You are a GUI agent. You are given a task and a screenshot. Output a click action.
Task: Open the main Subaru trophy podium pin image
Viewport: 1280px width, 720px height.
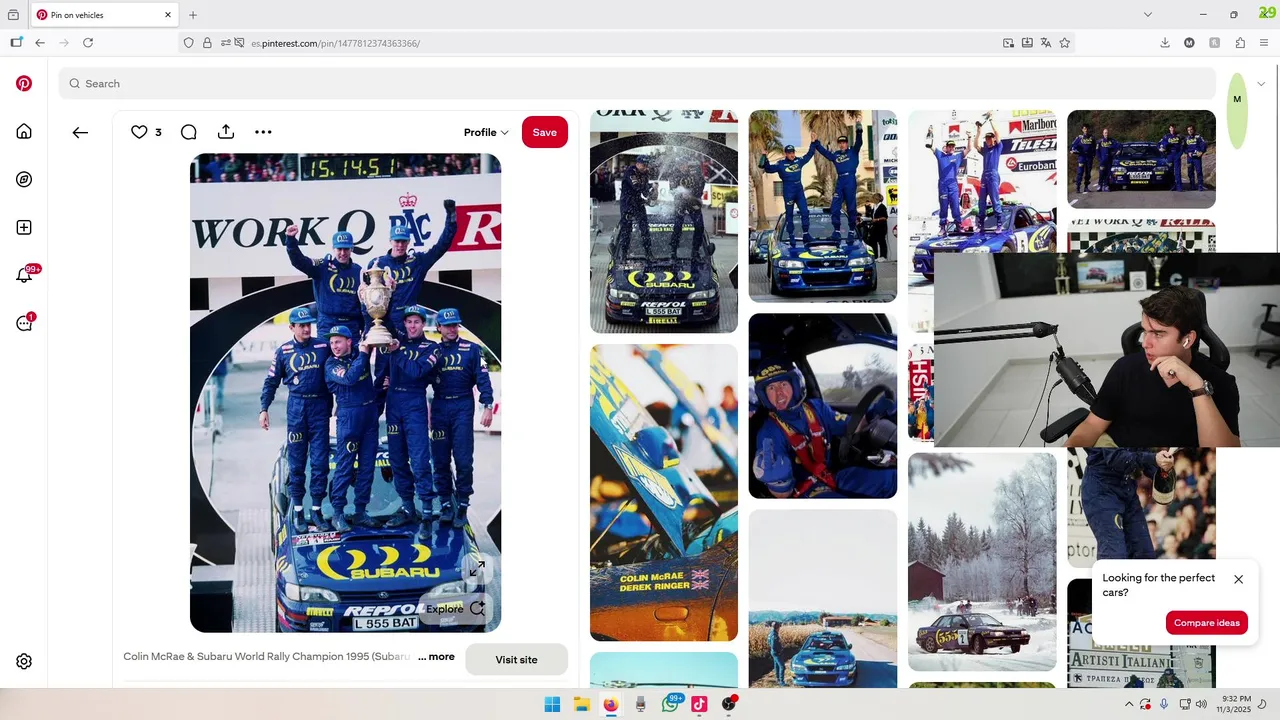point(345,393)
